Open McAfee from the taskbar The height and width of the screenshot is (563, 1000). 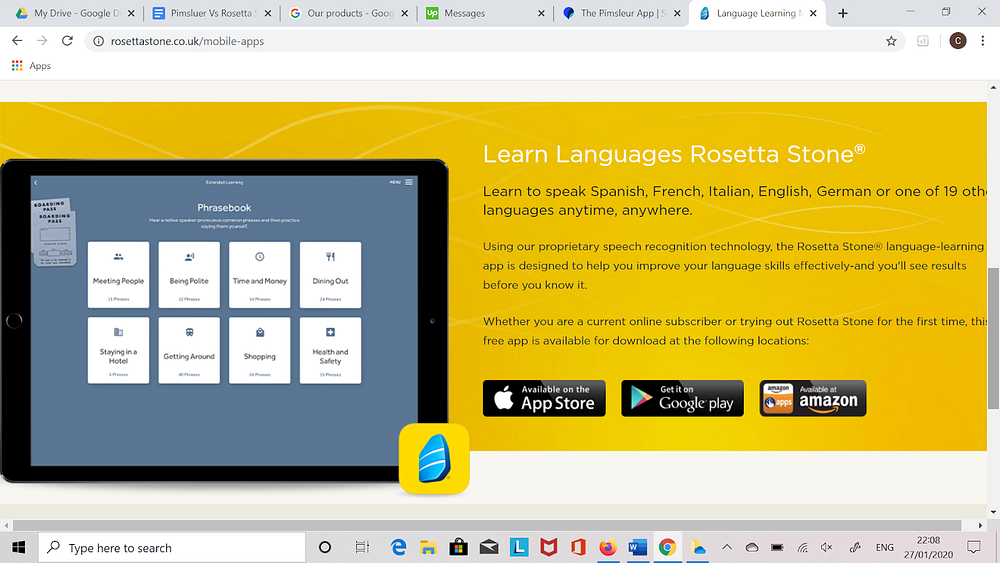(x=548, y=547)
